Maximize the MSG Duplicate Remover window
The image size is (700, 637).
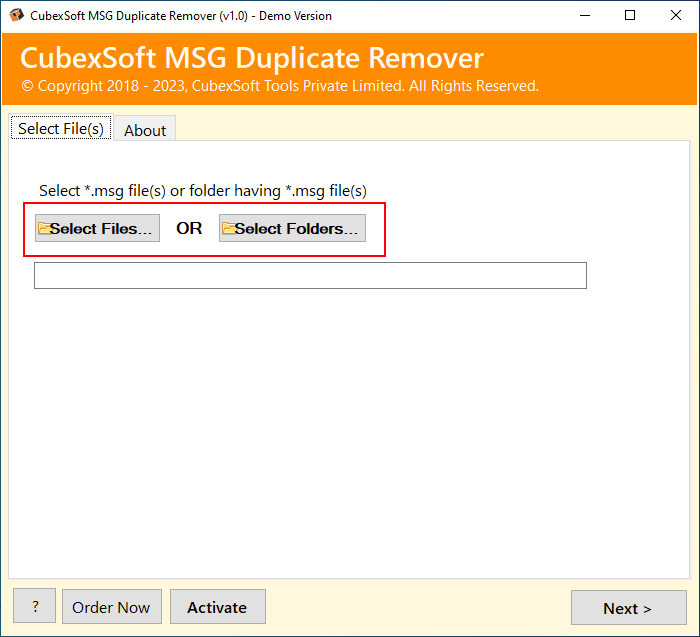click(630, 16)
